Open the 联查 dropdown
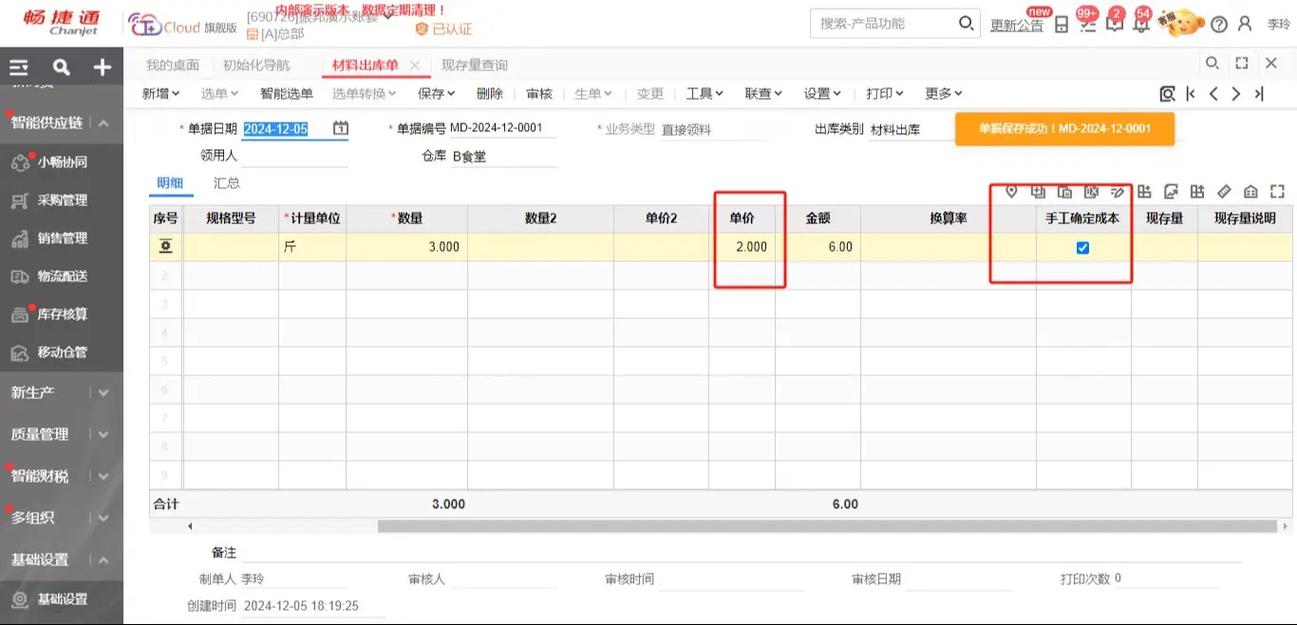Viewport: 1297px width, 625px height. click(764, 93)
